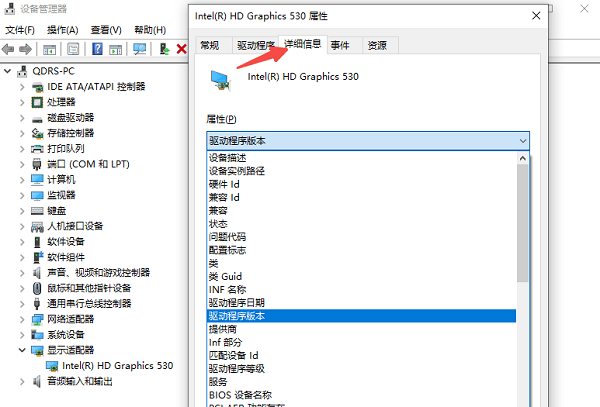
Task: Click the update driver icon with green arrow
Action: (165, 49)
